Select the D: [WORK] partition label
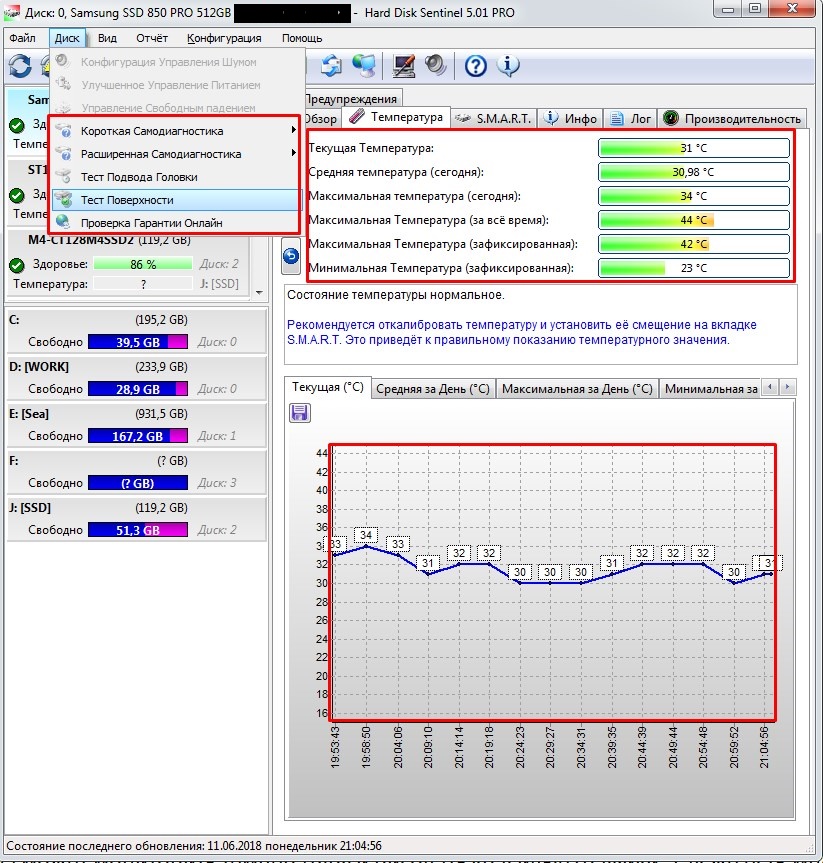The image size is (823, 863). pos(39,367)
